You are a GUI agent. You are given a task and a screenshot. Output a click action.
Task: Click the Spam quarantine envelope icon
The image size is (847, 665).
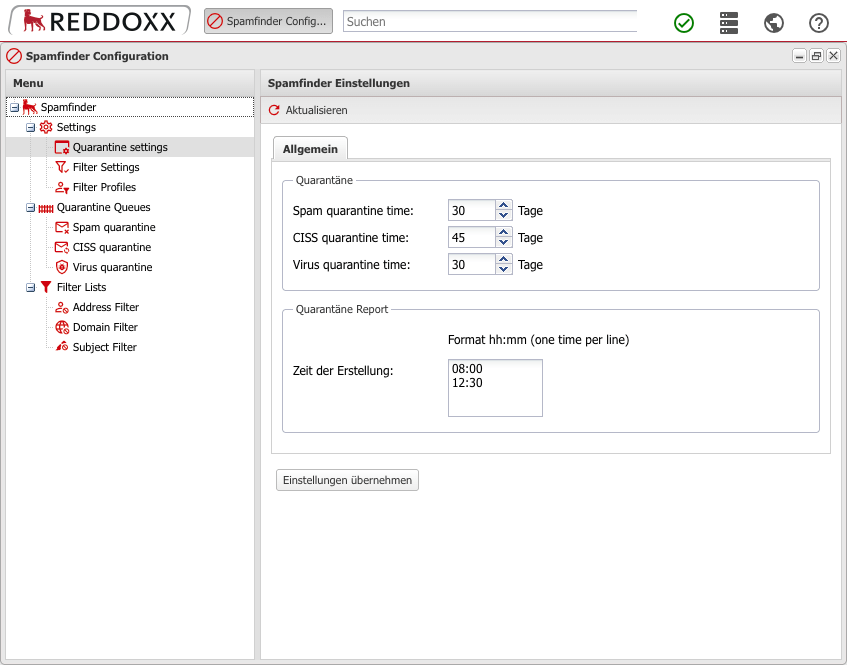click(62, 227)
